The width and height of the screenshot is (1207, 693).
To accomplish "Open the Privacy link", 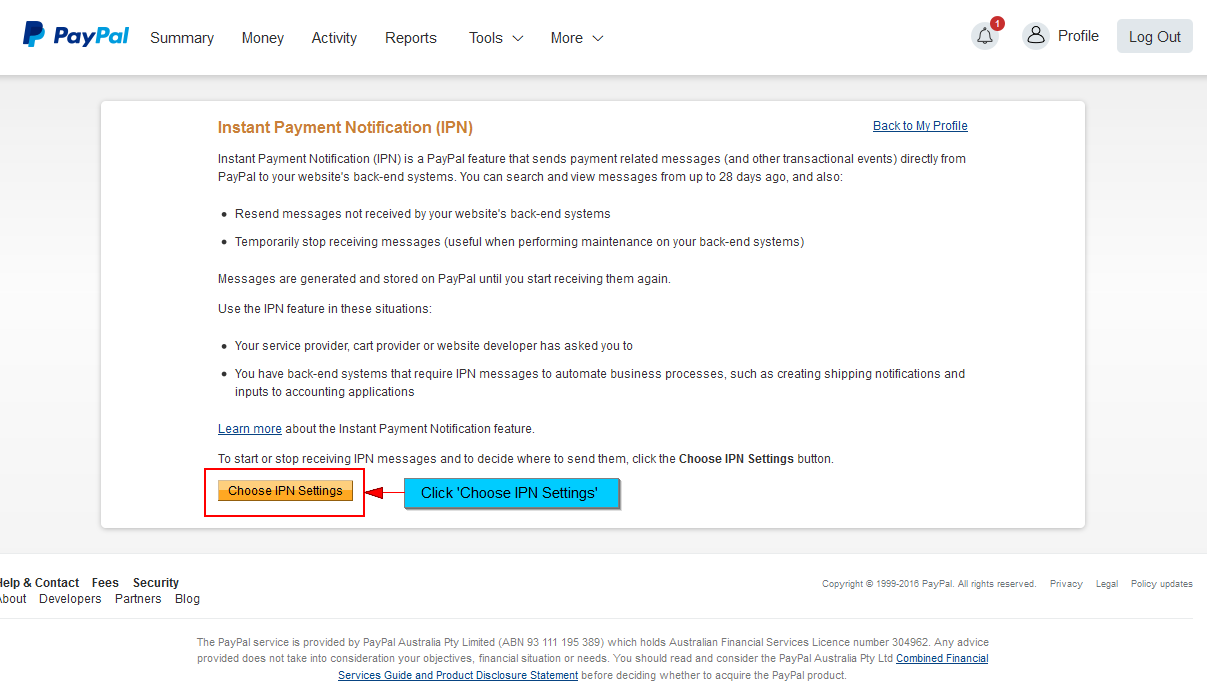I will (x=1066, y=584).
